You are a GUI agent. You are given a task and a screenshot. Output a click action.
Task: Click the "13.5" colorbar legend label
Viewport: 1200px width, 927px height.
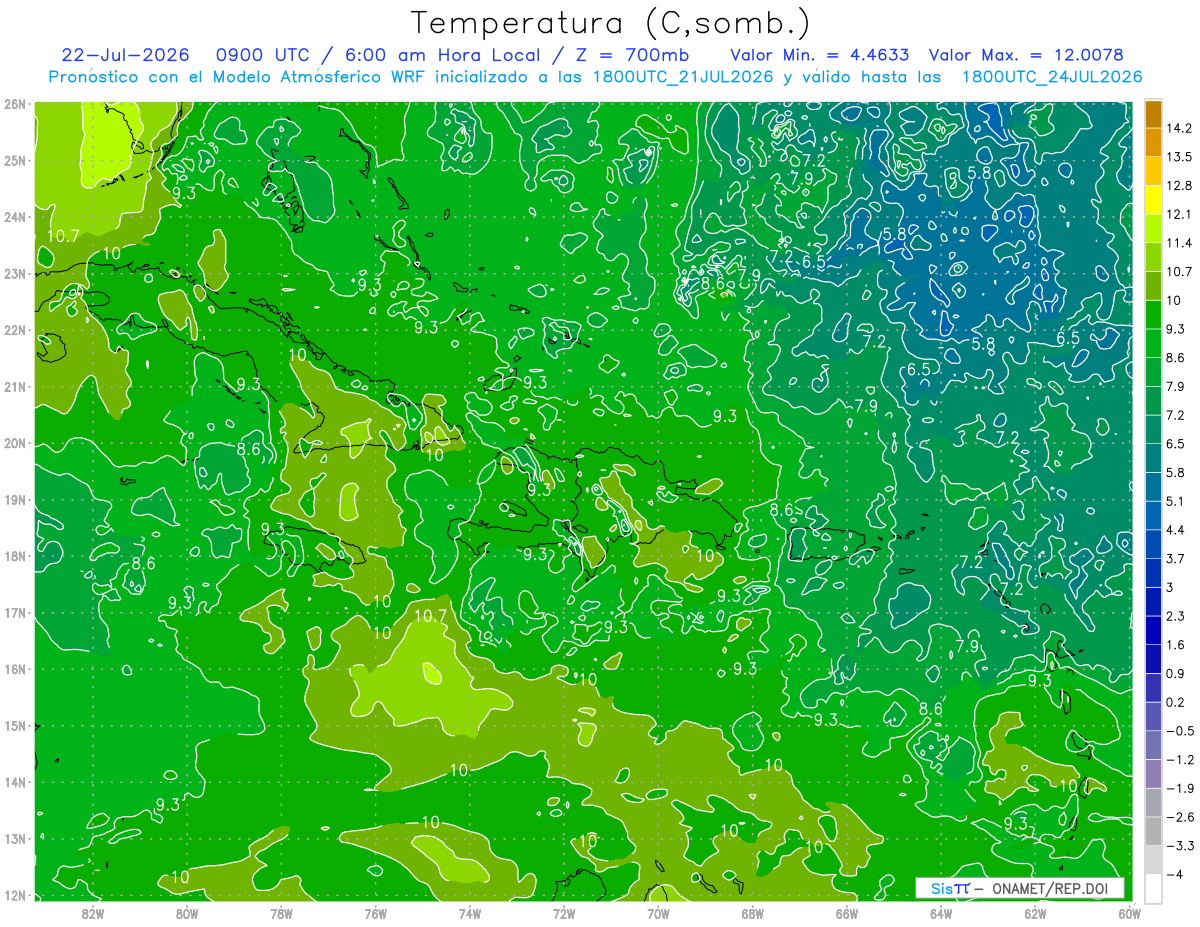1178,157
